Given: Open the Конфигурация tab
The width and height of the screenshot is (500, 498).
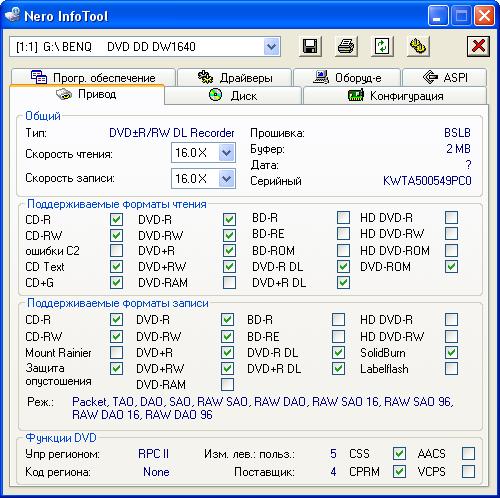Looking at the screenshot, I should point(395,96).
